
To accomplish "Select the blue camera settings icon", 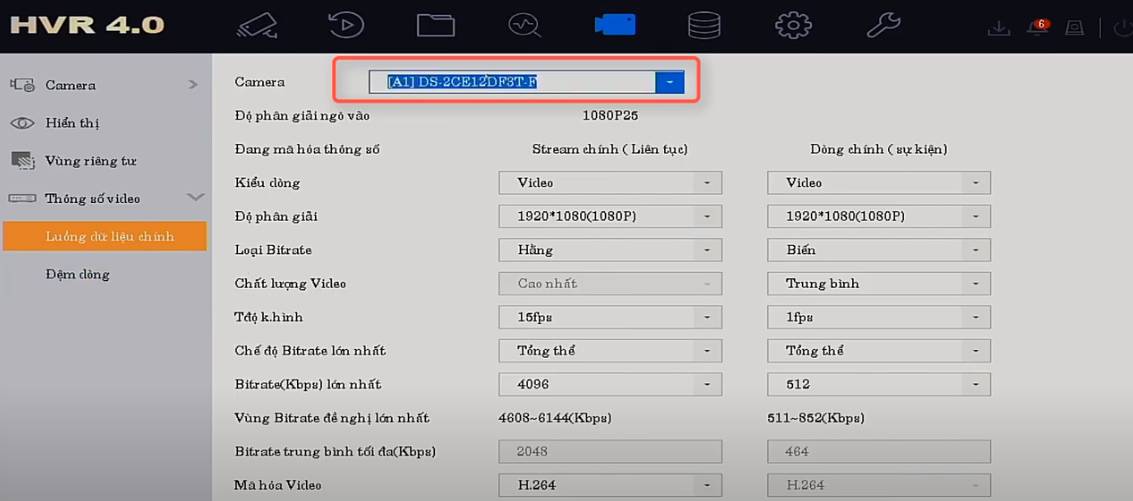I will pos(614,24).
